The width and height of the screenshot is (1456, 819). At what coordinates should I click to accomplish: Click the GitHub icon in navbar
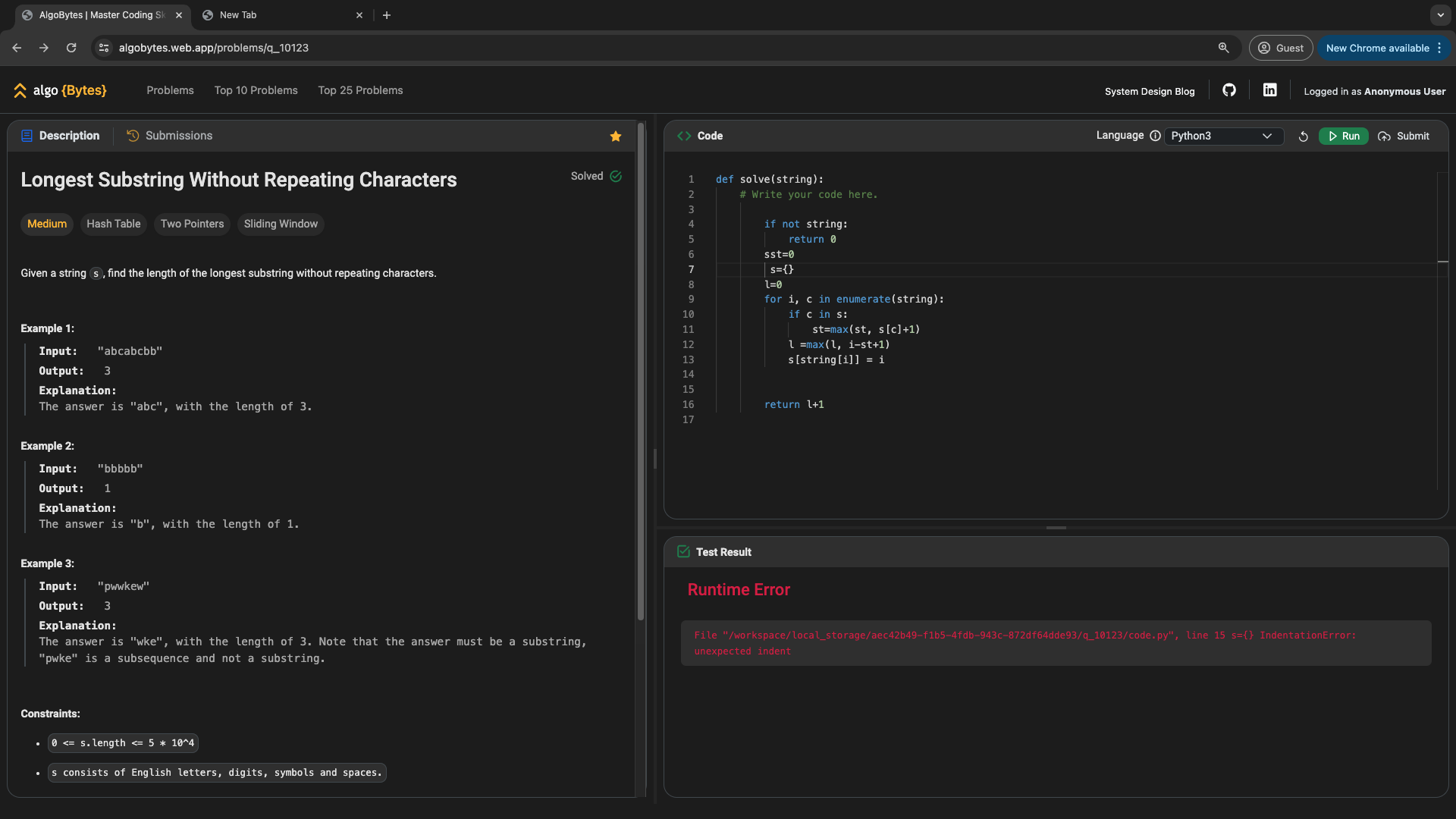[x=1229, y=90]
